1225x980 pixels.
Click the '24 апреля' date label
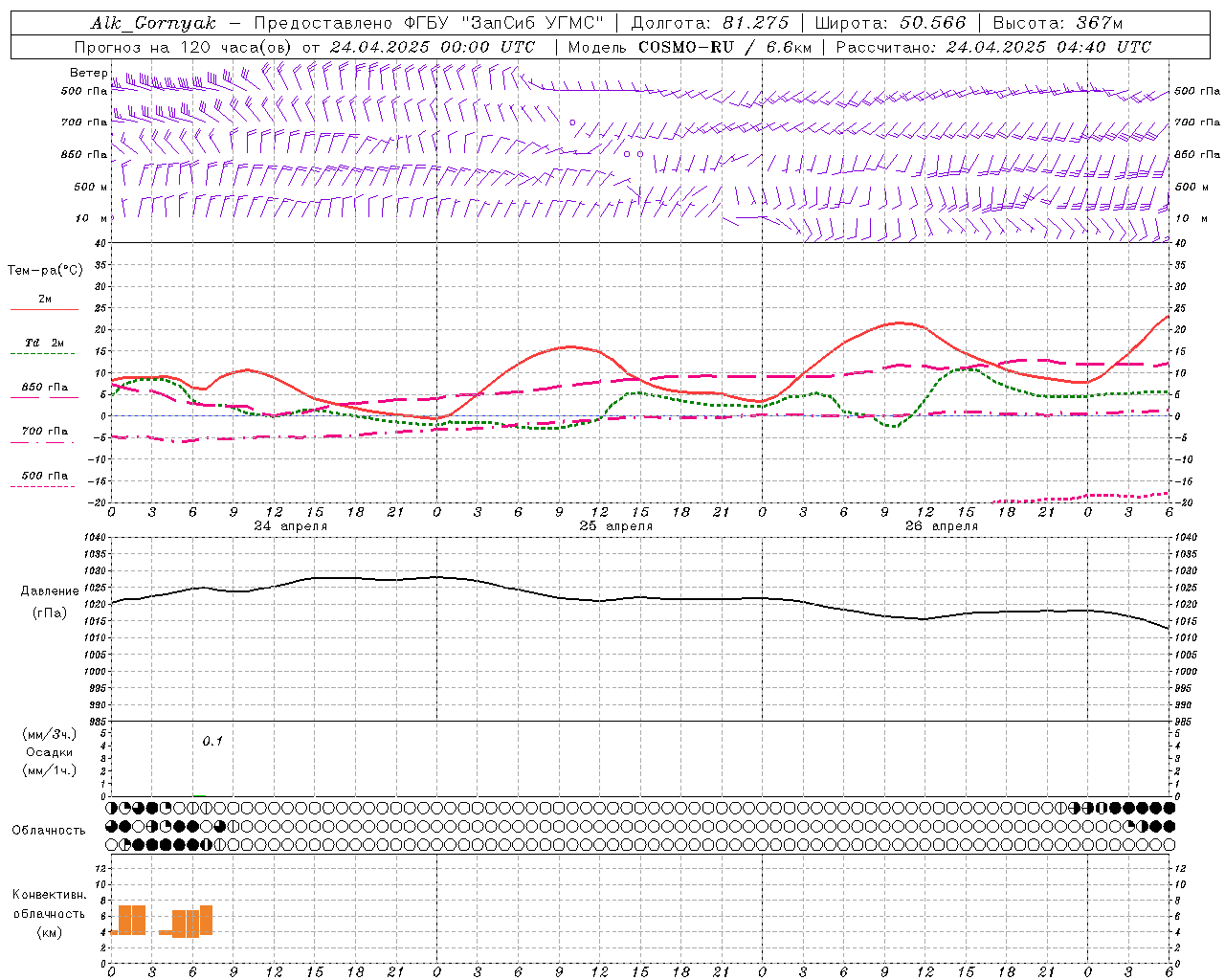290,526
